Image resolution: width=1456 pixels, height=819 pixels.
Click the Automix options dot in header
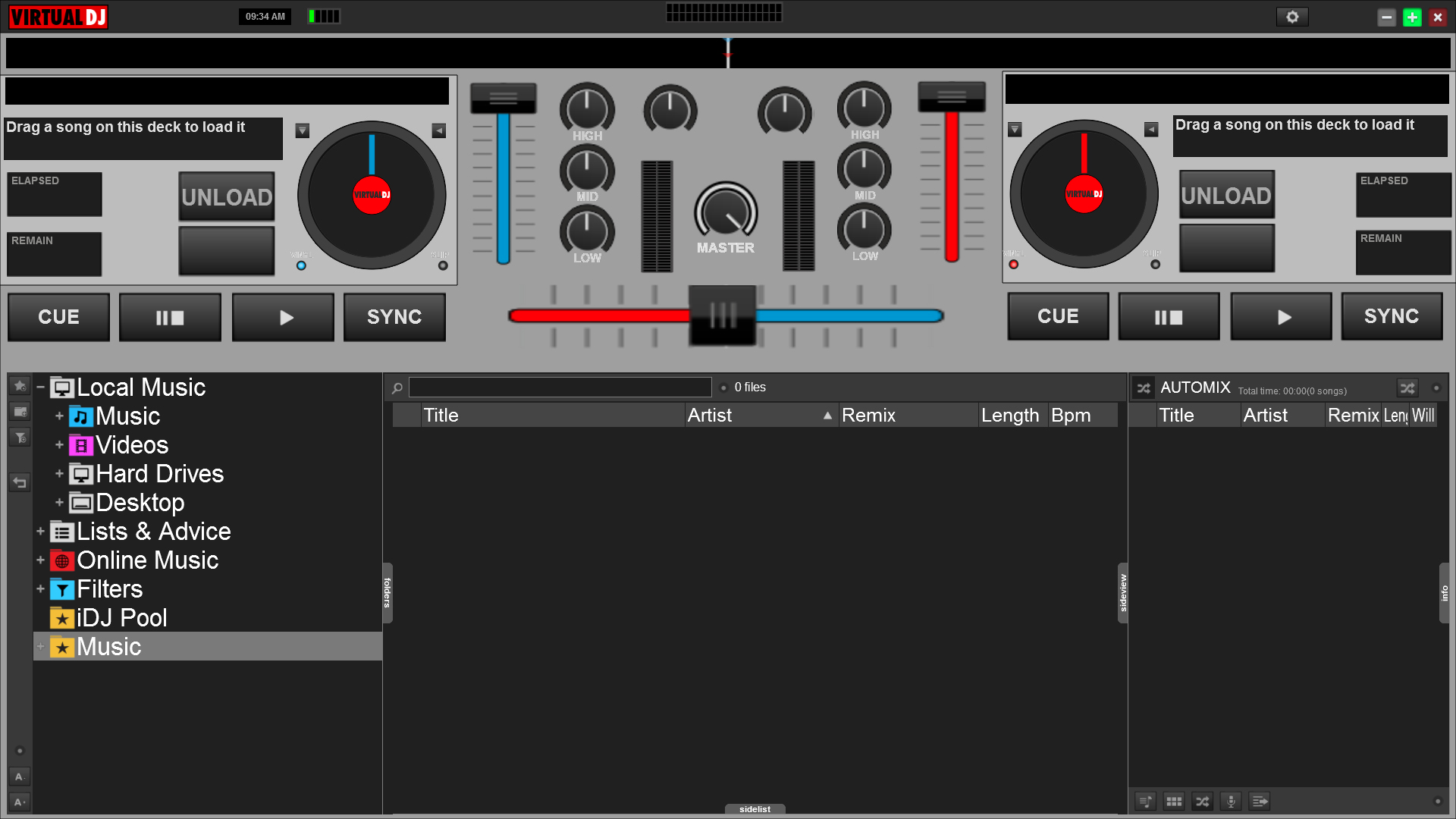click(x=1436, y=388)
